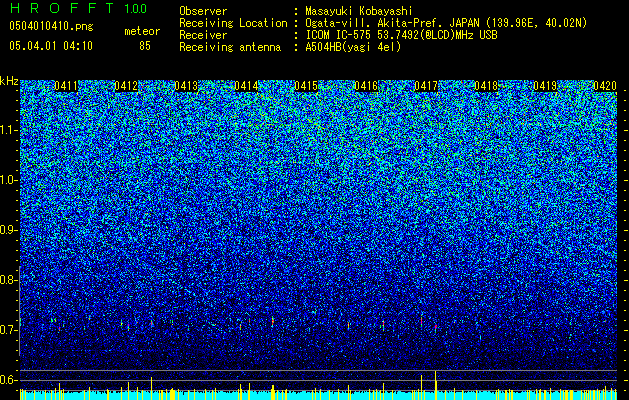
Task: Click the 0418 time marker
Action: pyautogui.click(x=486, y=86)
